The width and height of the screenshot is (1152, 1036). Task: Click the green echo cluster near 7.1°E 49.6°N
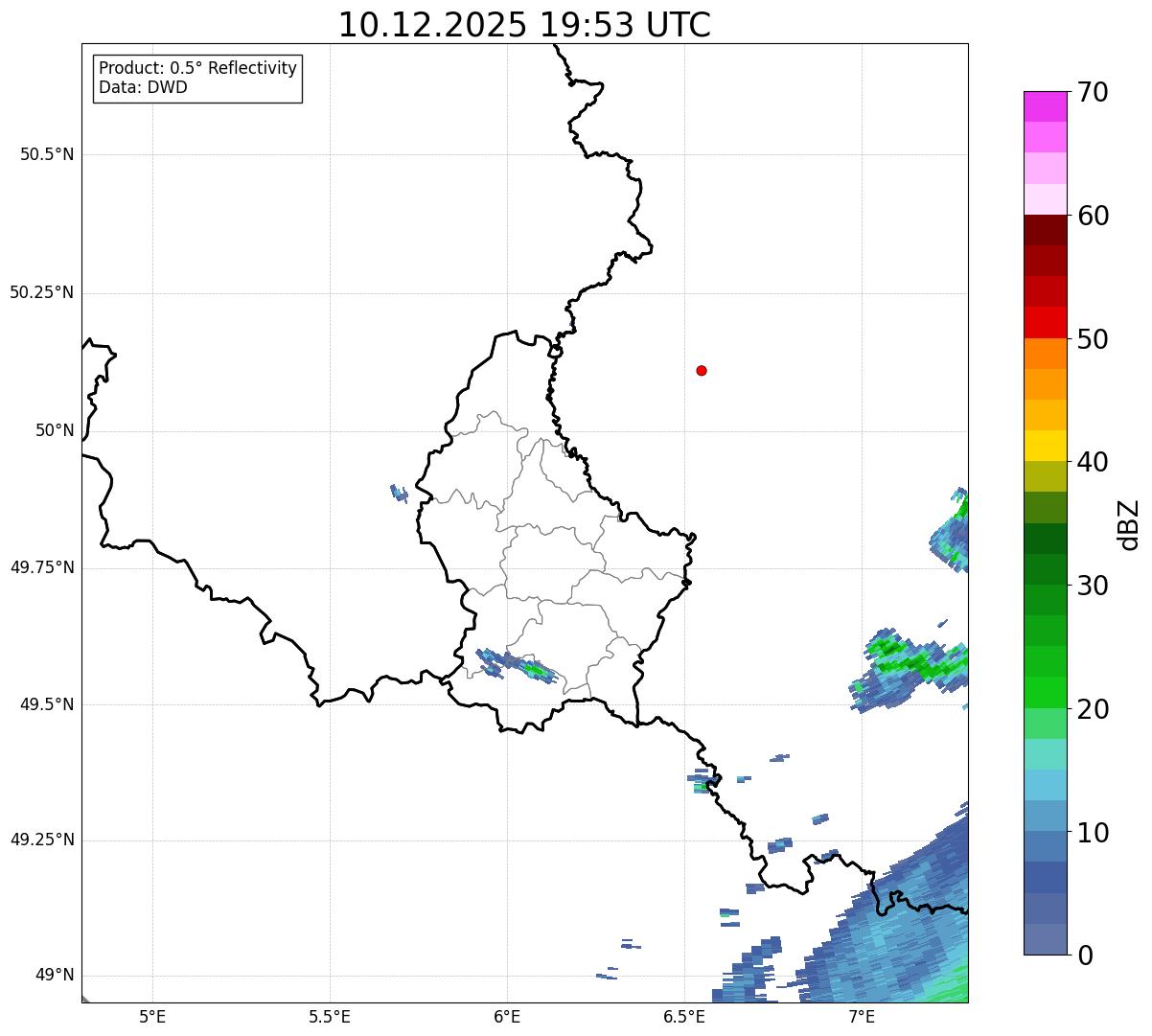(x=909, y=670)
